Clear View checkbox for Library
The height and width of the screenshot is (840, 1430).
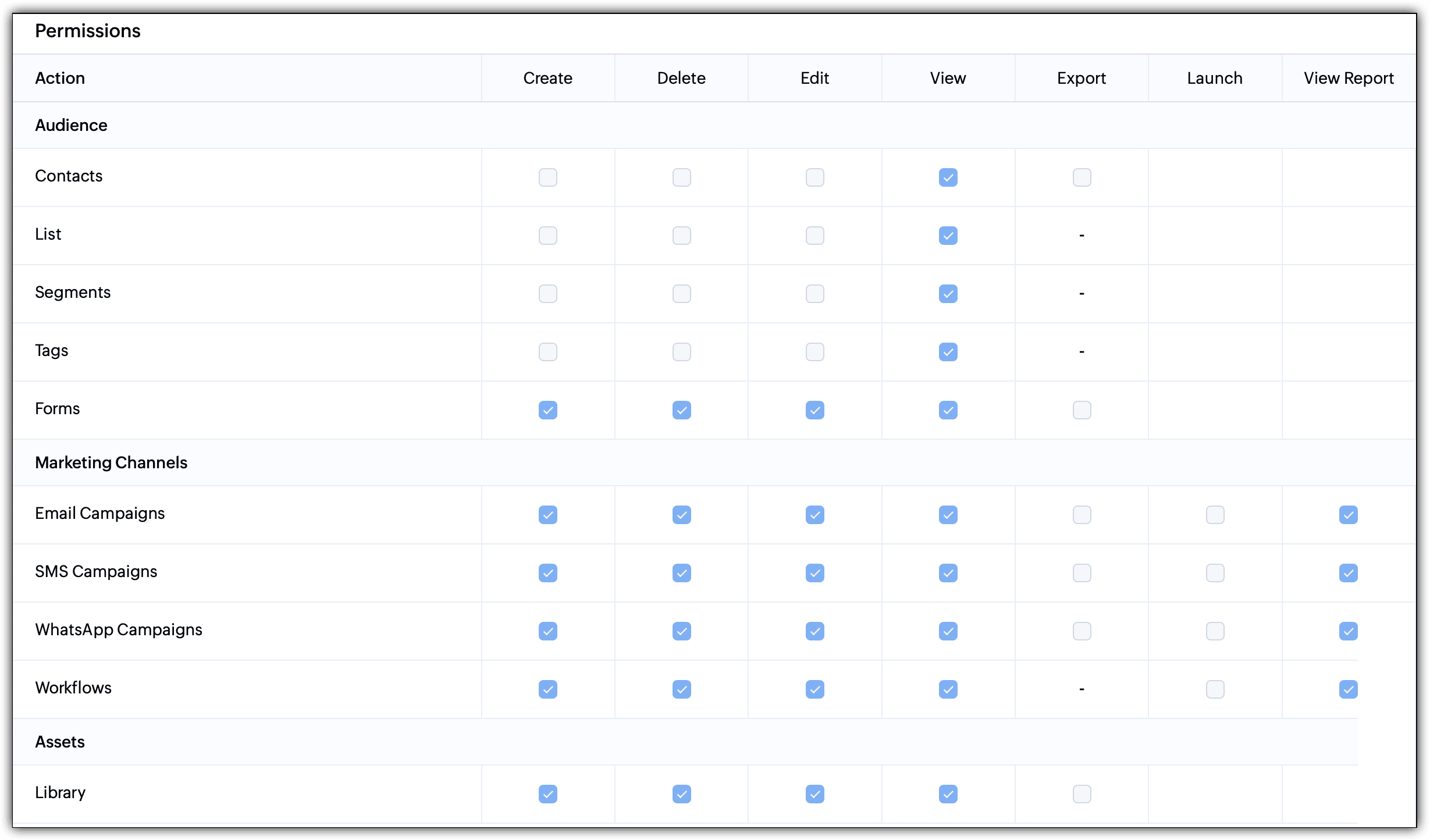pos(948,794)
